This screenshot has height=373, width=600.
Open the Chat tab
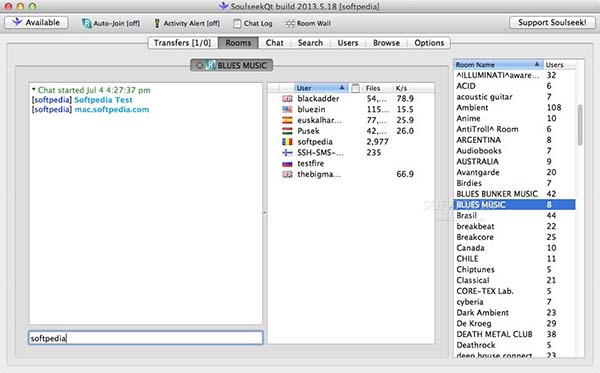click(x=275, y=43)
